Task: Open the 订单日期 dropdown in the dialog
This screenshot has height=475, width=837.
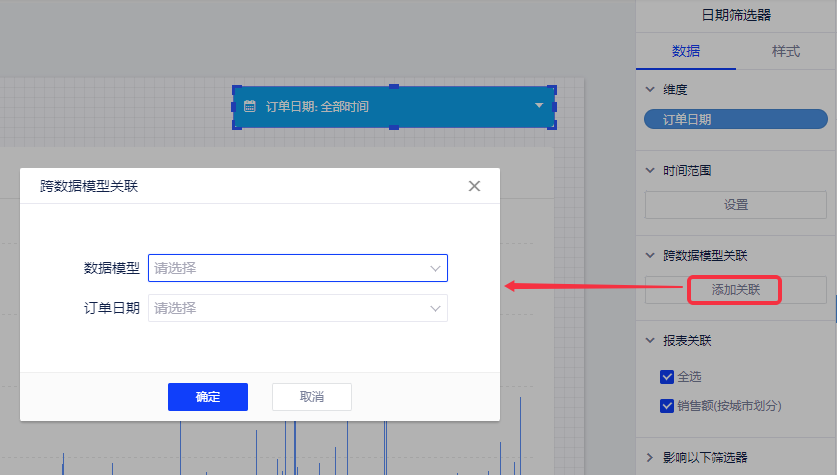Action: pyautogui.click(x=297, y=308)
